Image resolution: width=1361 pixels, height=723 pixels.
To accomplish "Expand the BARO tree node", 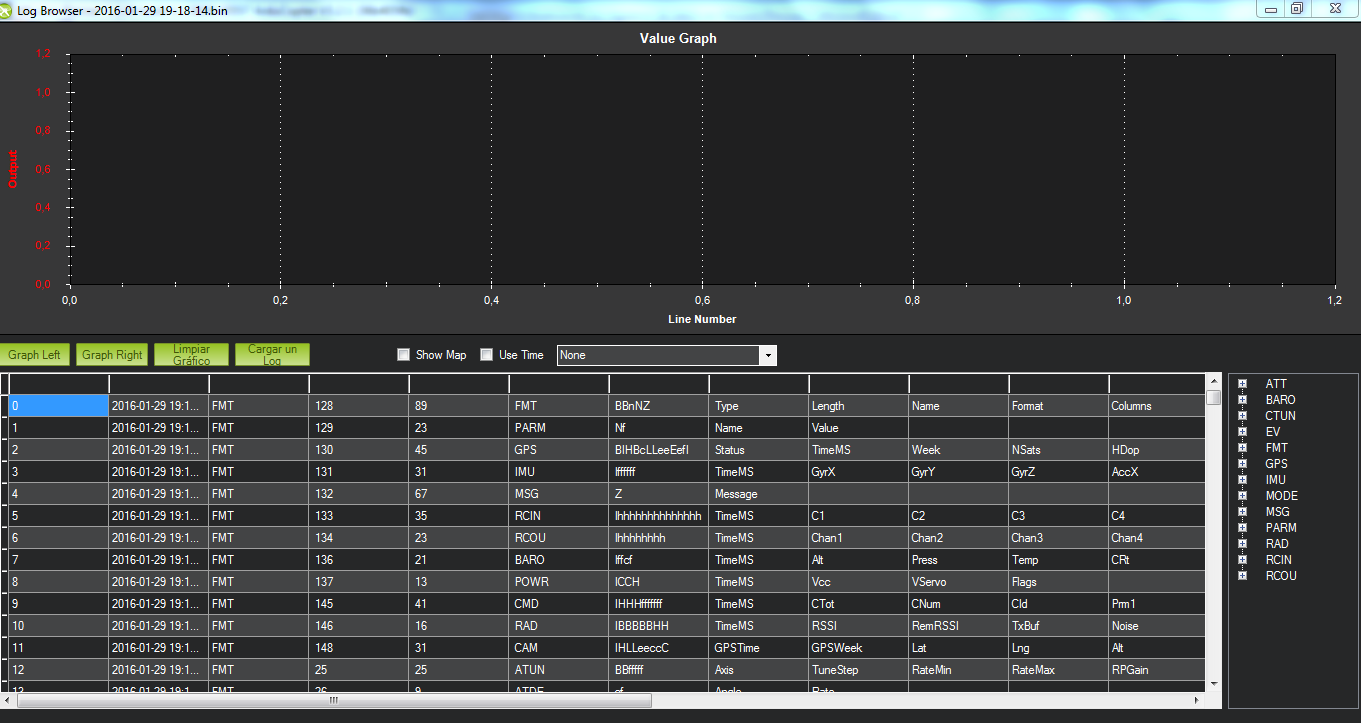I will 1242,400.
